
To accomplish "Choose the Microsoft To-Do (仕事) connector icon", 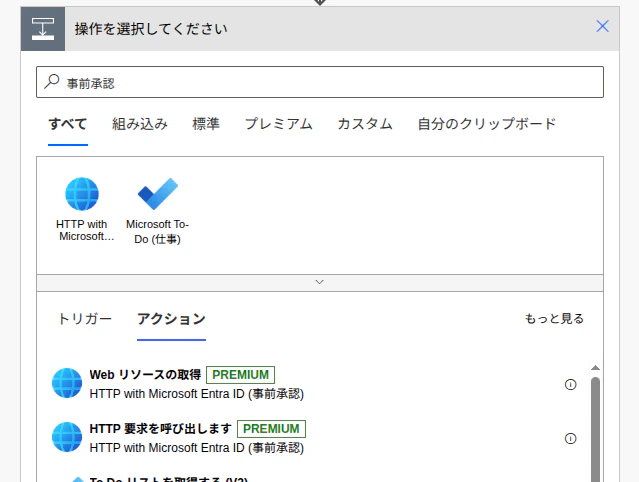I will click(x=158, y=194).
